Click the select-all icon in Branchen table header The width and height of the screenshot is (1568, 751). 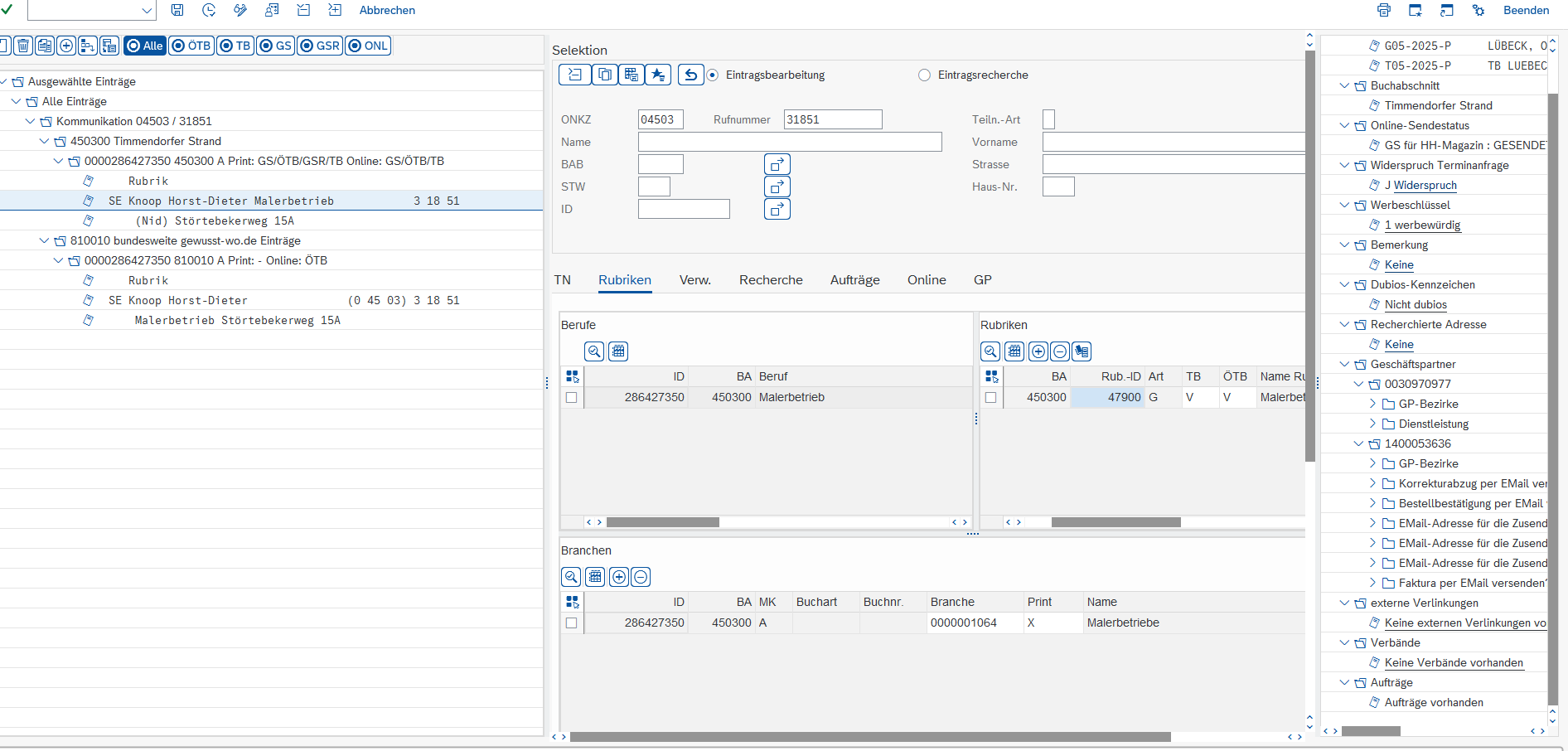pos(572,602)
